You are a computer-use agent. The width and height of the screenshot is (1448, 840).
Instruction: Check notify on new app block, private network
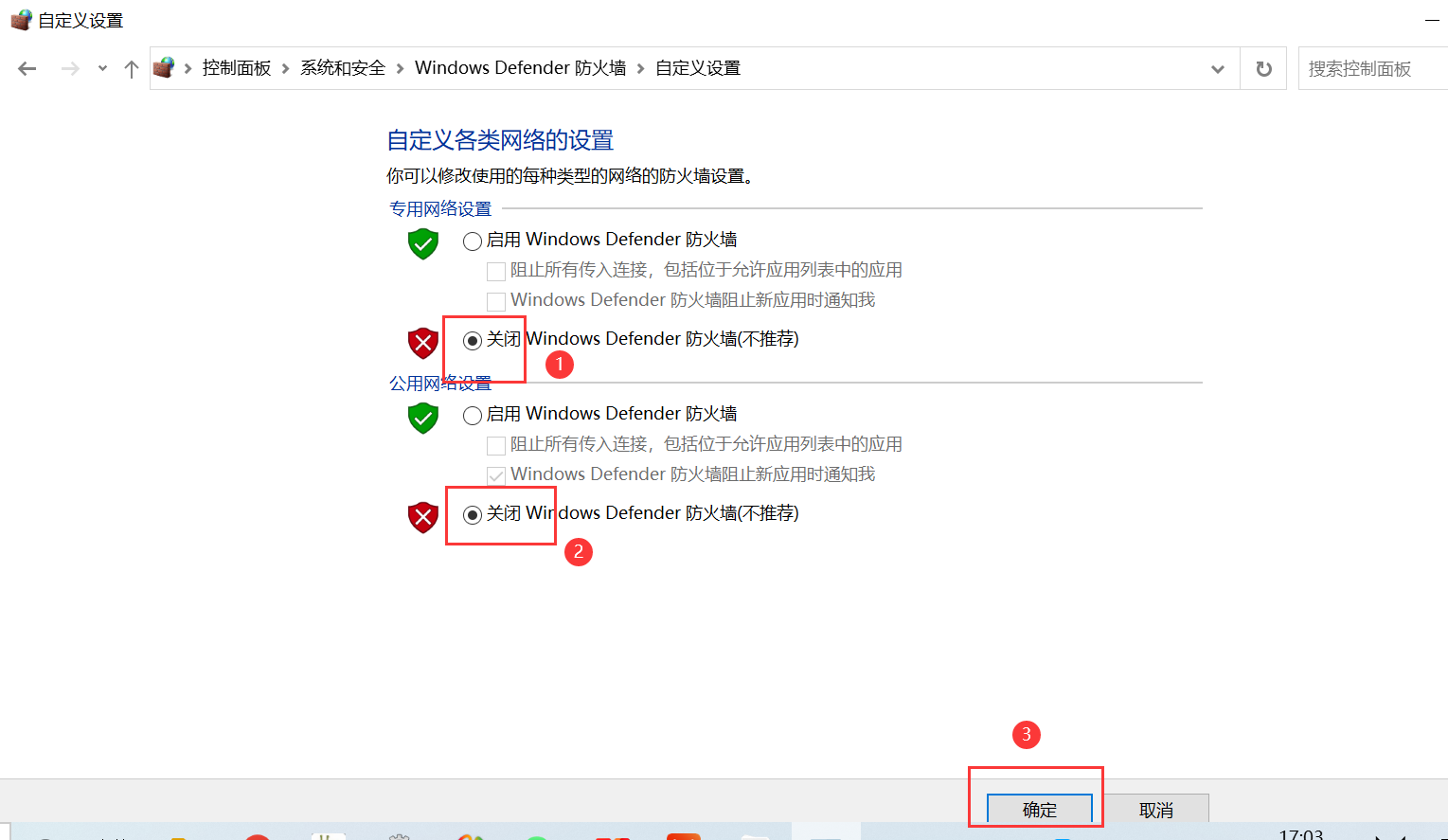tap(495, 302)
